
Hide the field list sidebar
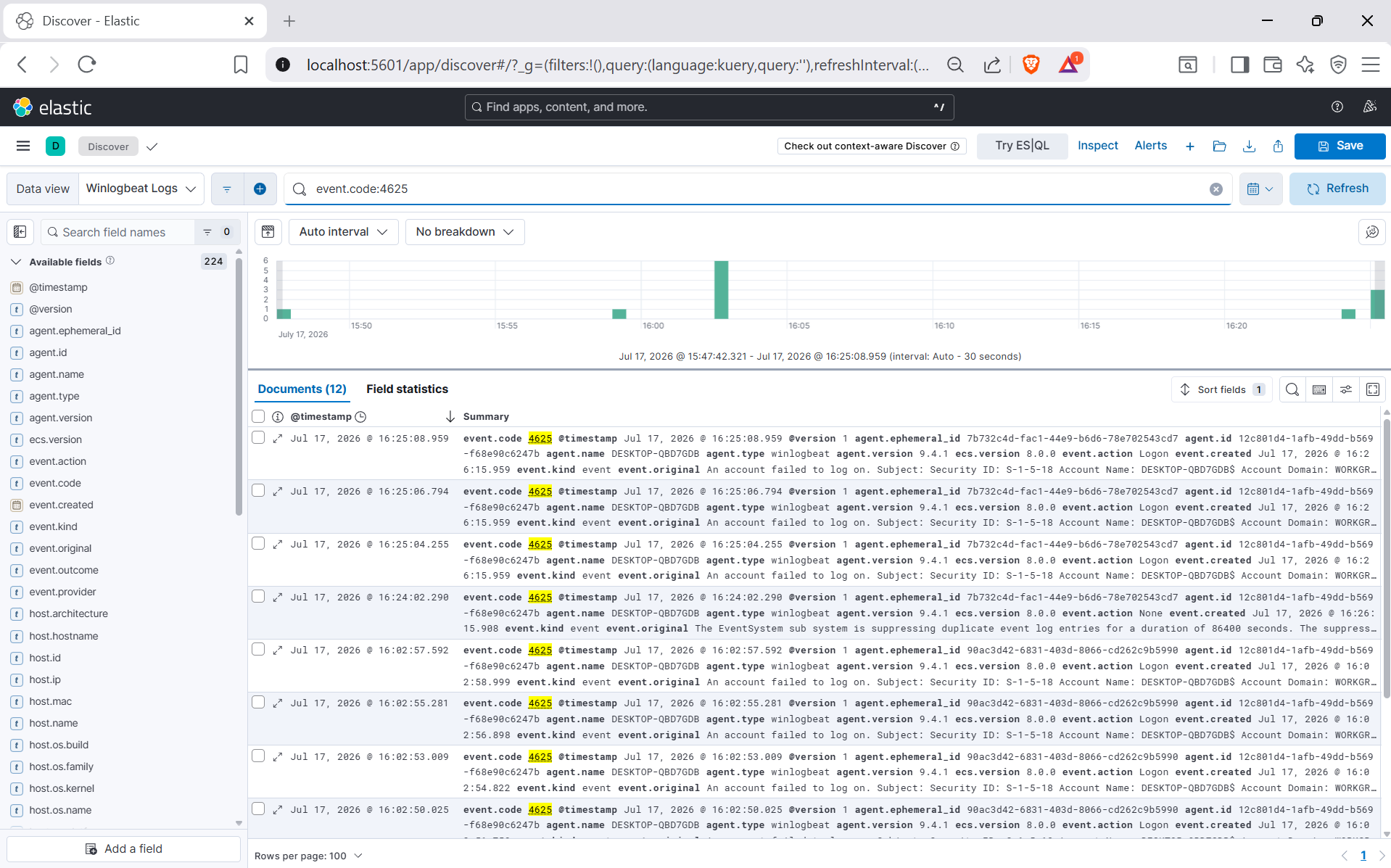point(20,232)
